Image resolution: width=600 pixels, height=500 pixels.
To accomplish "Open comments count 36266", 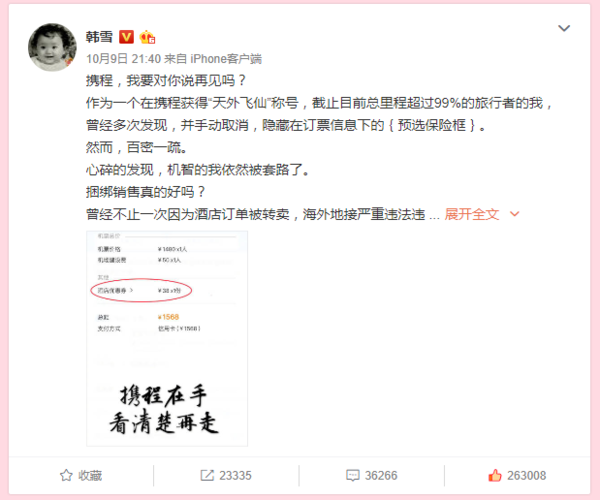I will point(381,476).
